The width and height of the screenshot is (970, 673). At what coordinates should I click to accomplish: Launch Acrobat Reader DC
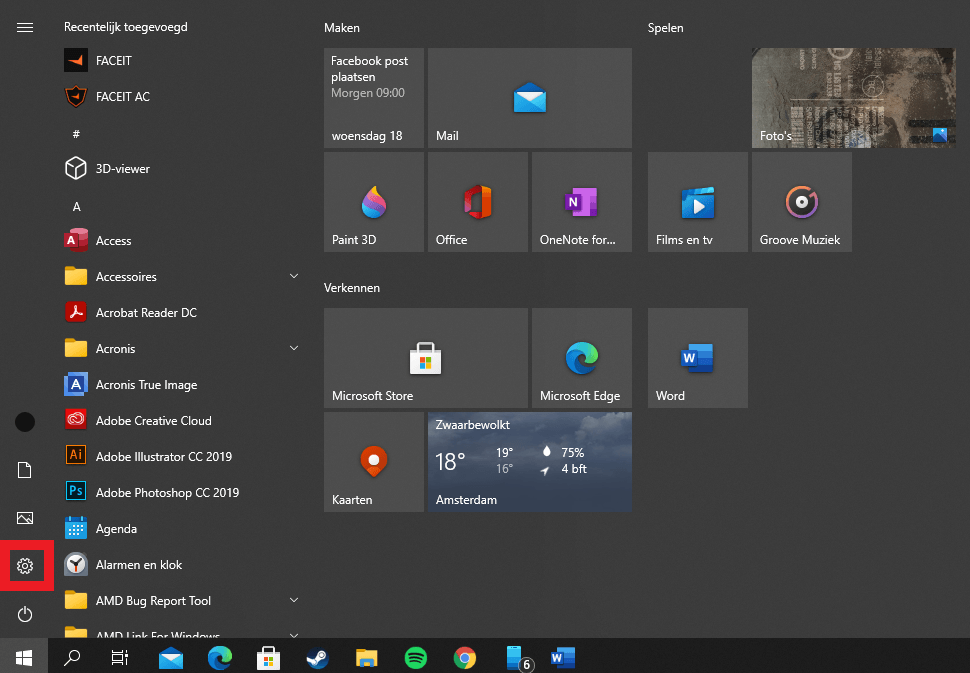[x=182, y=312]
